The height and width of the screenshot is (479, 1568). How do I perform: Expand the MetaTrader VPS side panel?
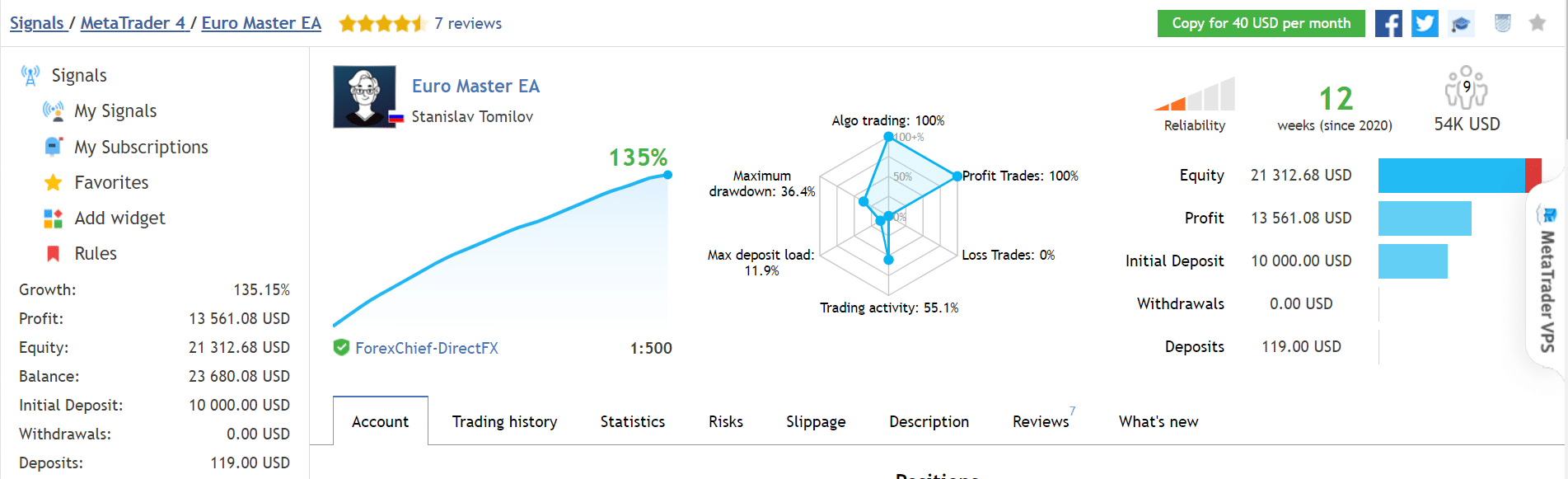[x=1547, y=280]
